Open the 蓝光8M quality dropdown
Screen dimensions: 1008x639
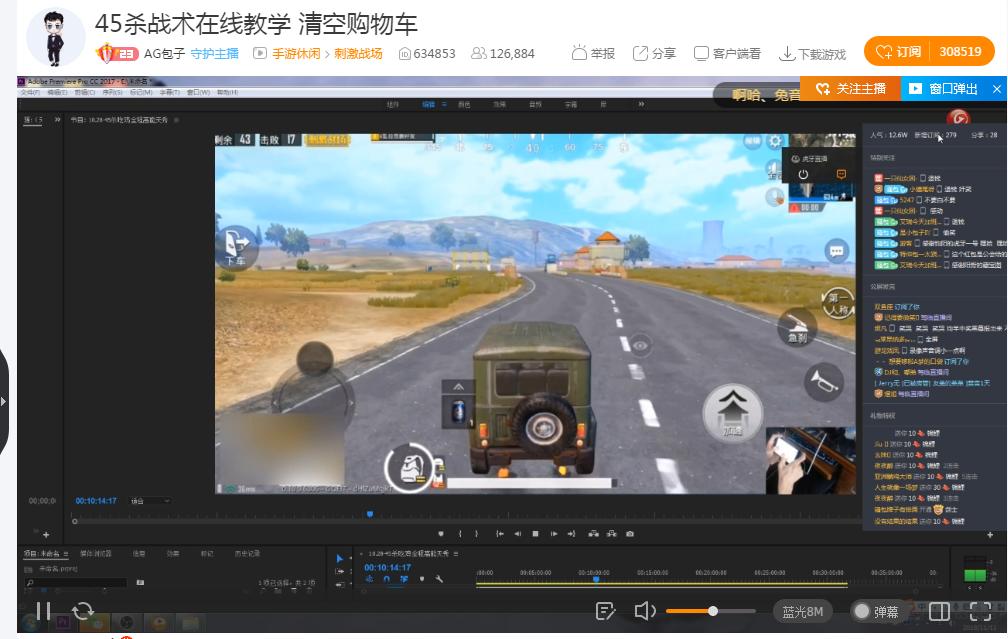[x=802, y=611]
